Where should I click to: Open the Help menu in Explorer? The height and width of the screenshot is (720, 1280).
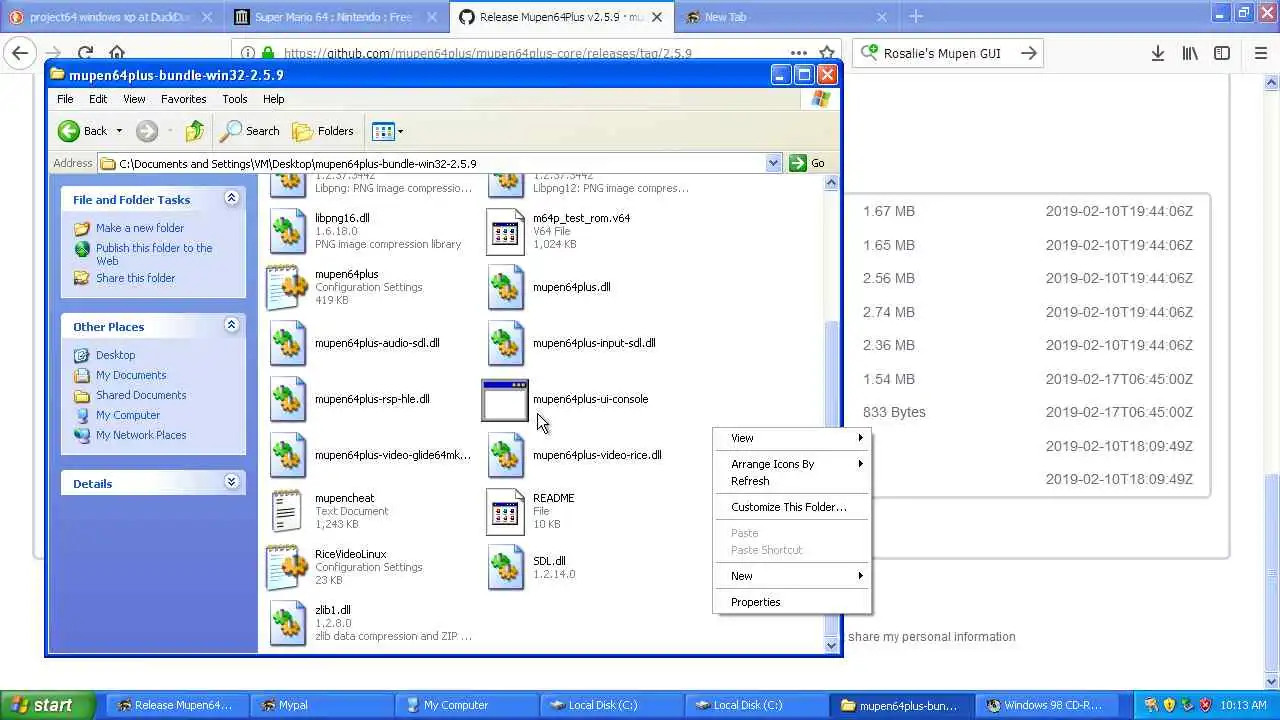(274, 99)
